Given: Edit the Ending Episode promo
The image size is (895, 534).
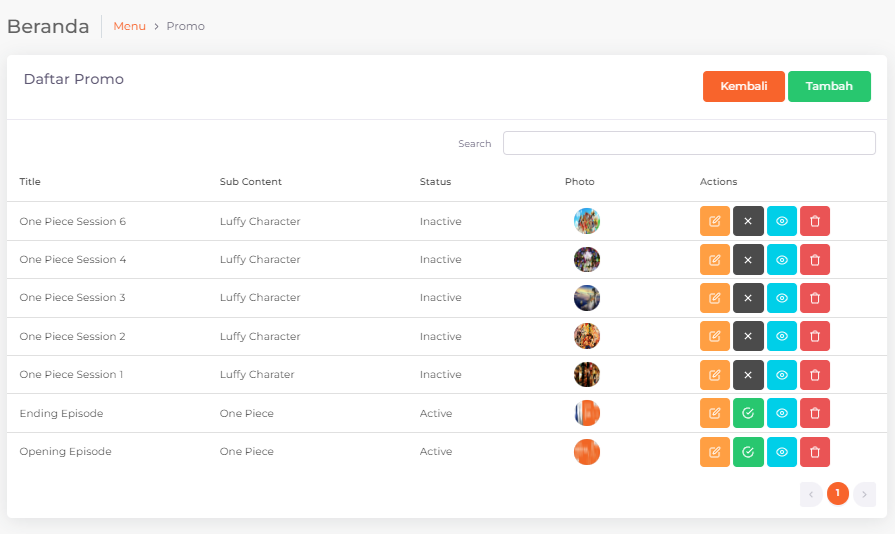Looking at the screenshot, I should [x=714, y=413].
